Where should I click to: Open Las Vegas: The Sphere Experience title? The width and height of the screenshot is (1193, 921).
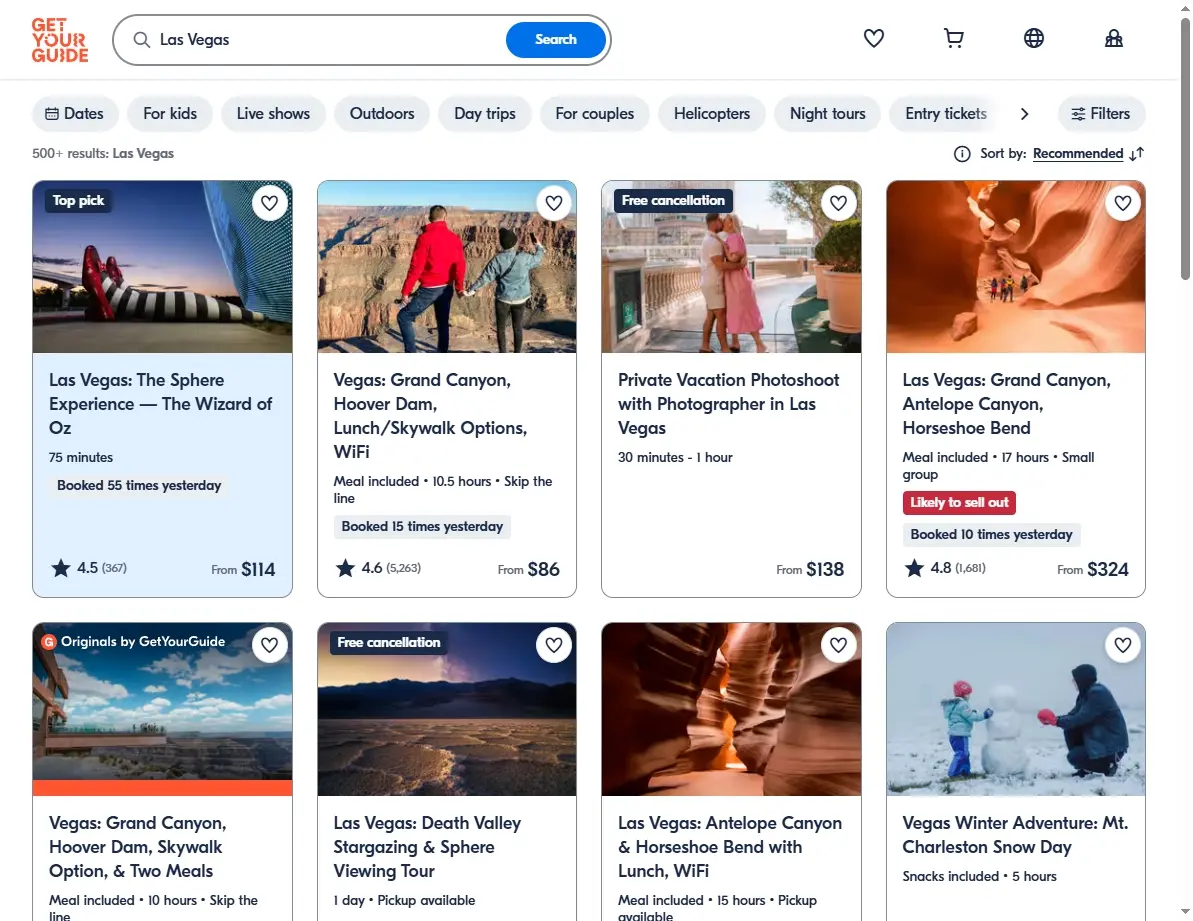coord(161,404)
